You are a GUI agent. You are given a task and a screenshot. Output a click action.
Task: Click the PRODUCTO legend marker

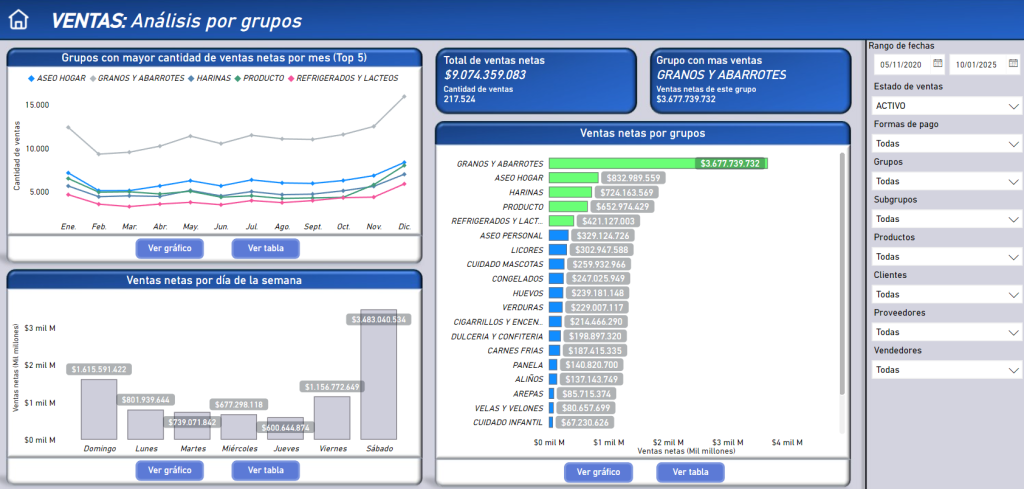240,78
